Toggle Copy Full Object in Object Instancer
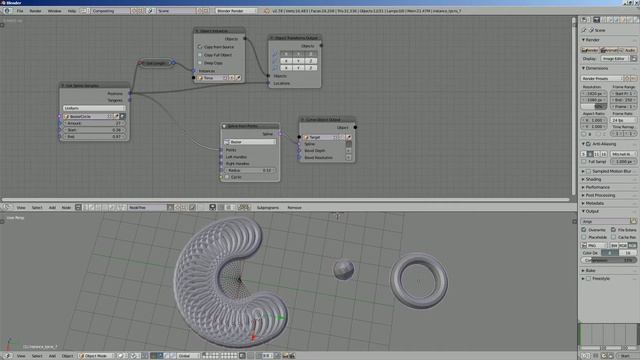 [200, 55]
